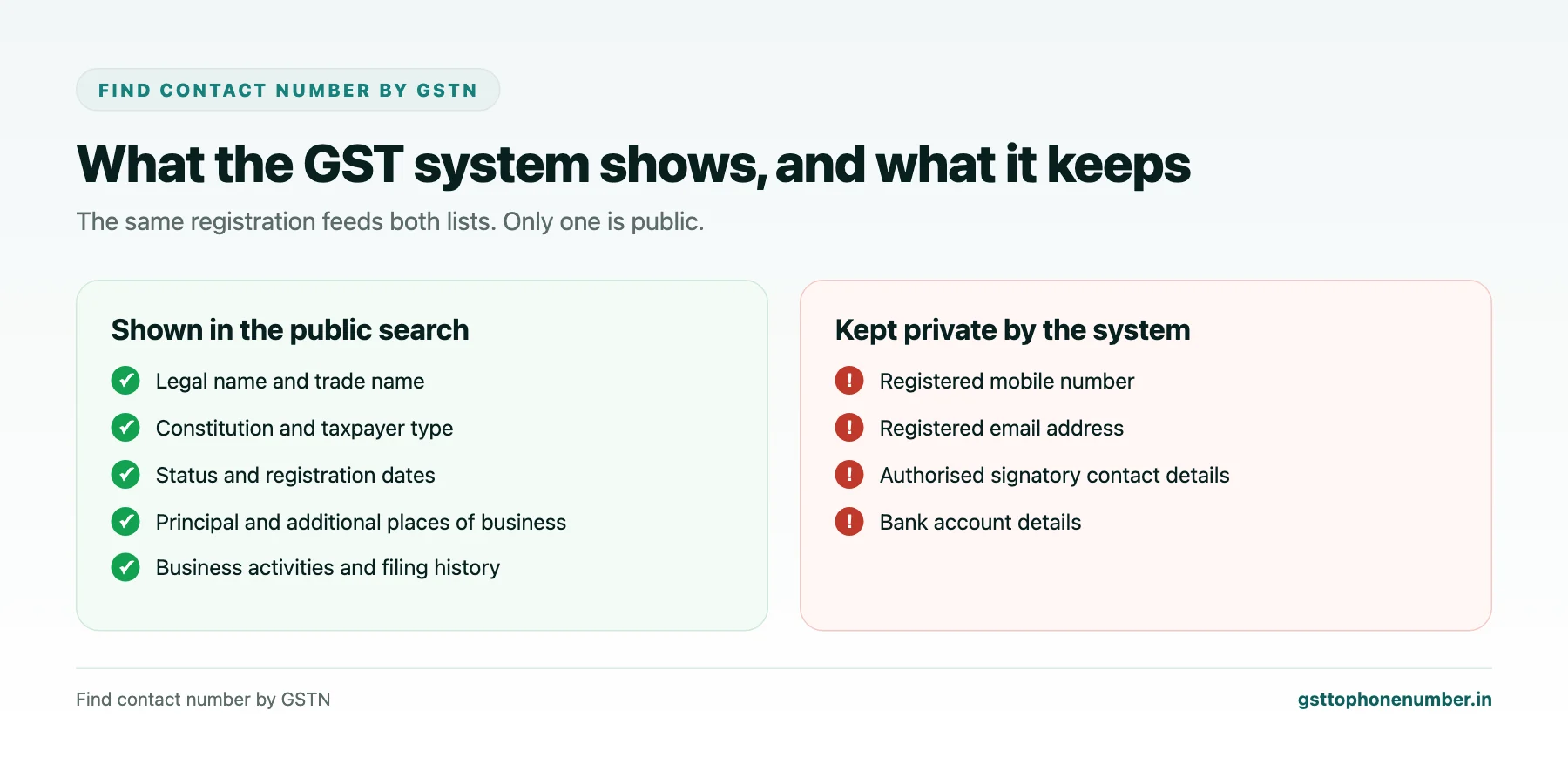
Task: Open the gsttophonenumber.in link
Action: [1394, 700]
